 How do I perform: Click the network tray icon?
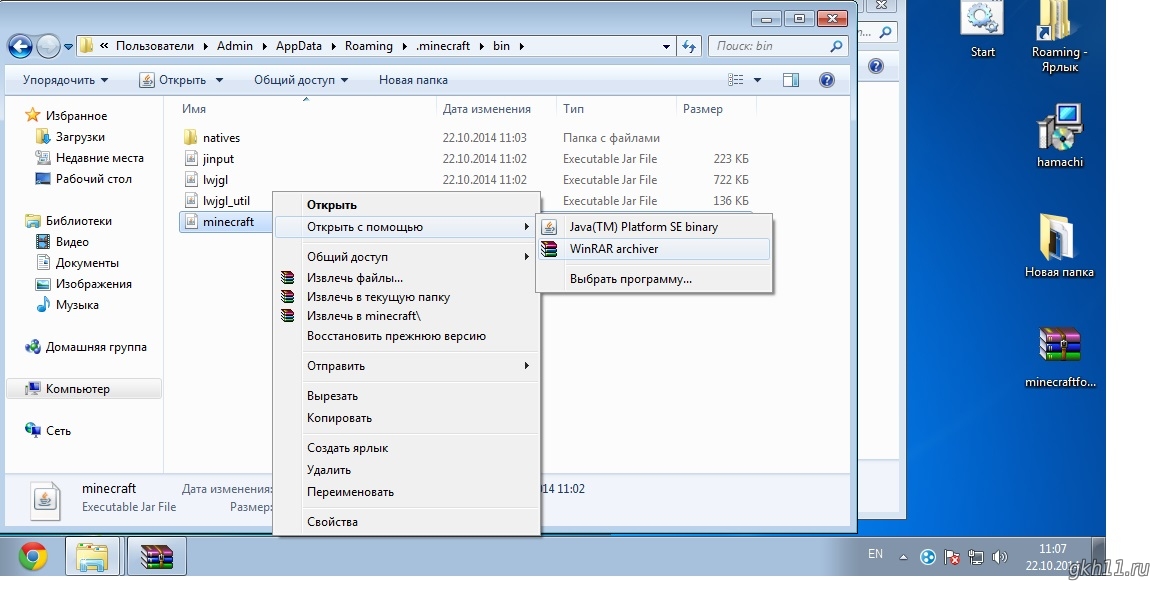tap(977, 557)
